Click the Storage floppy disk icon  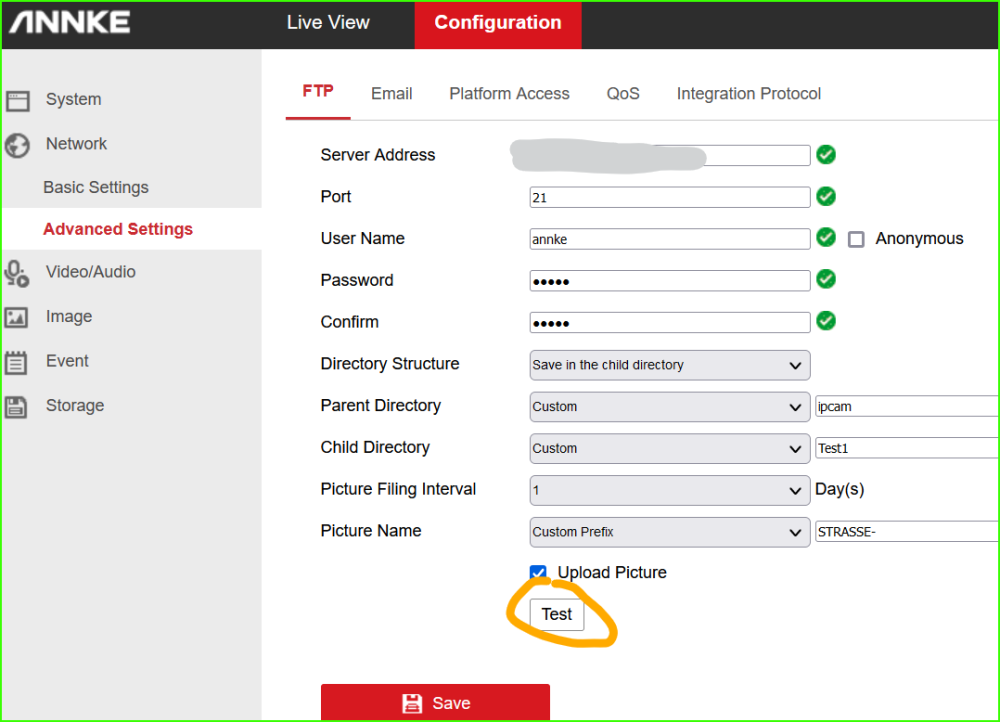click(x=16, y=406)
